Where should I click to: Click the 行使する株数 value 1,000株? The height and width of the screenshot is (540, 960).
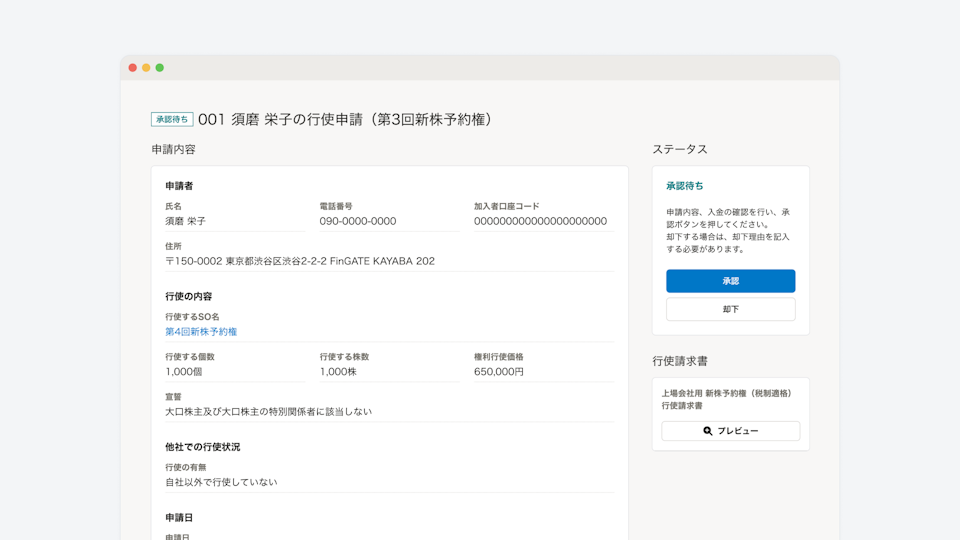tap(339, 371)
